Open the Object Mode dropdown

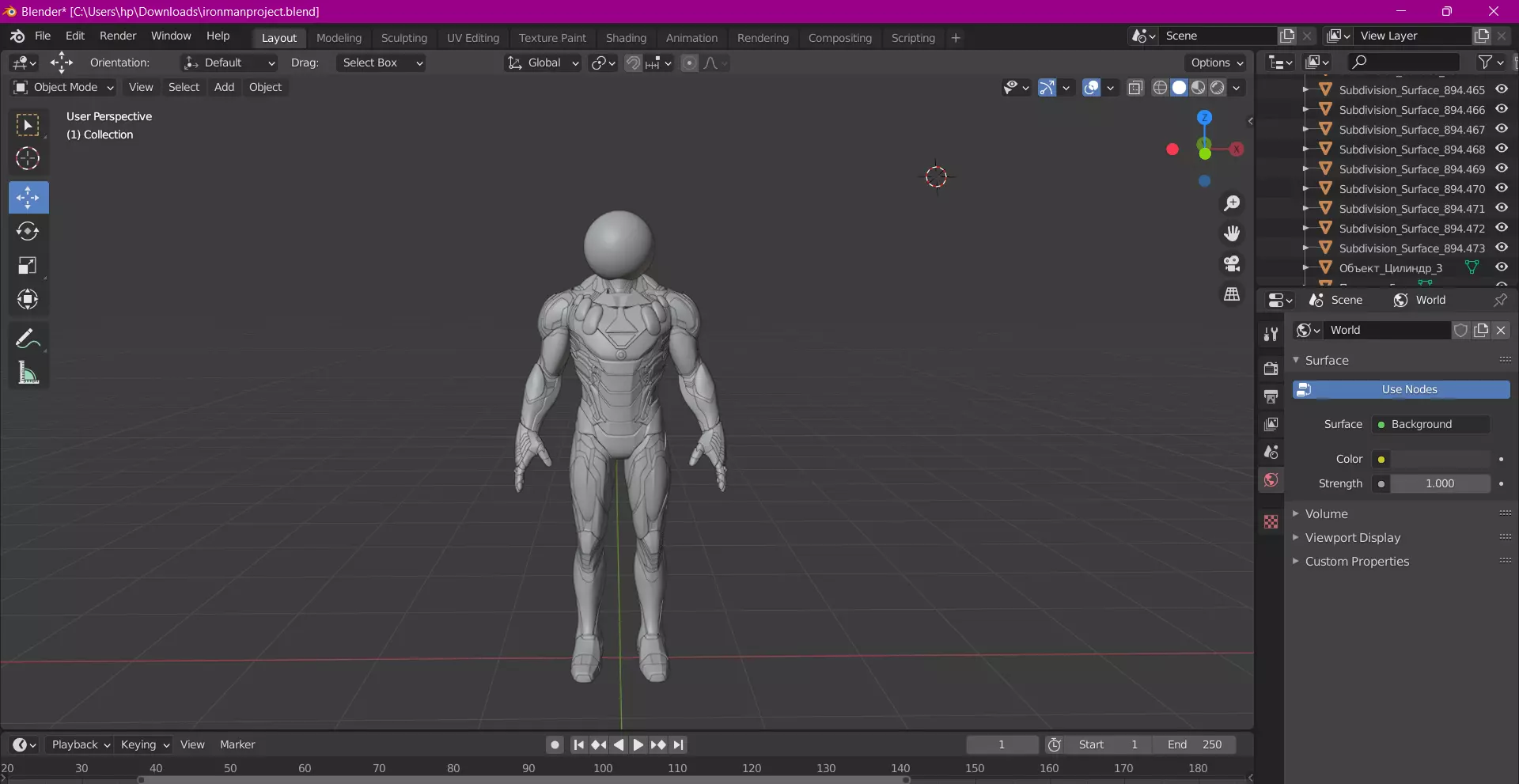coord(64,87)
